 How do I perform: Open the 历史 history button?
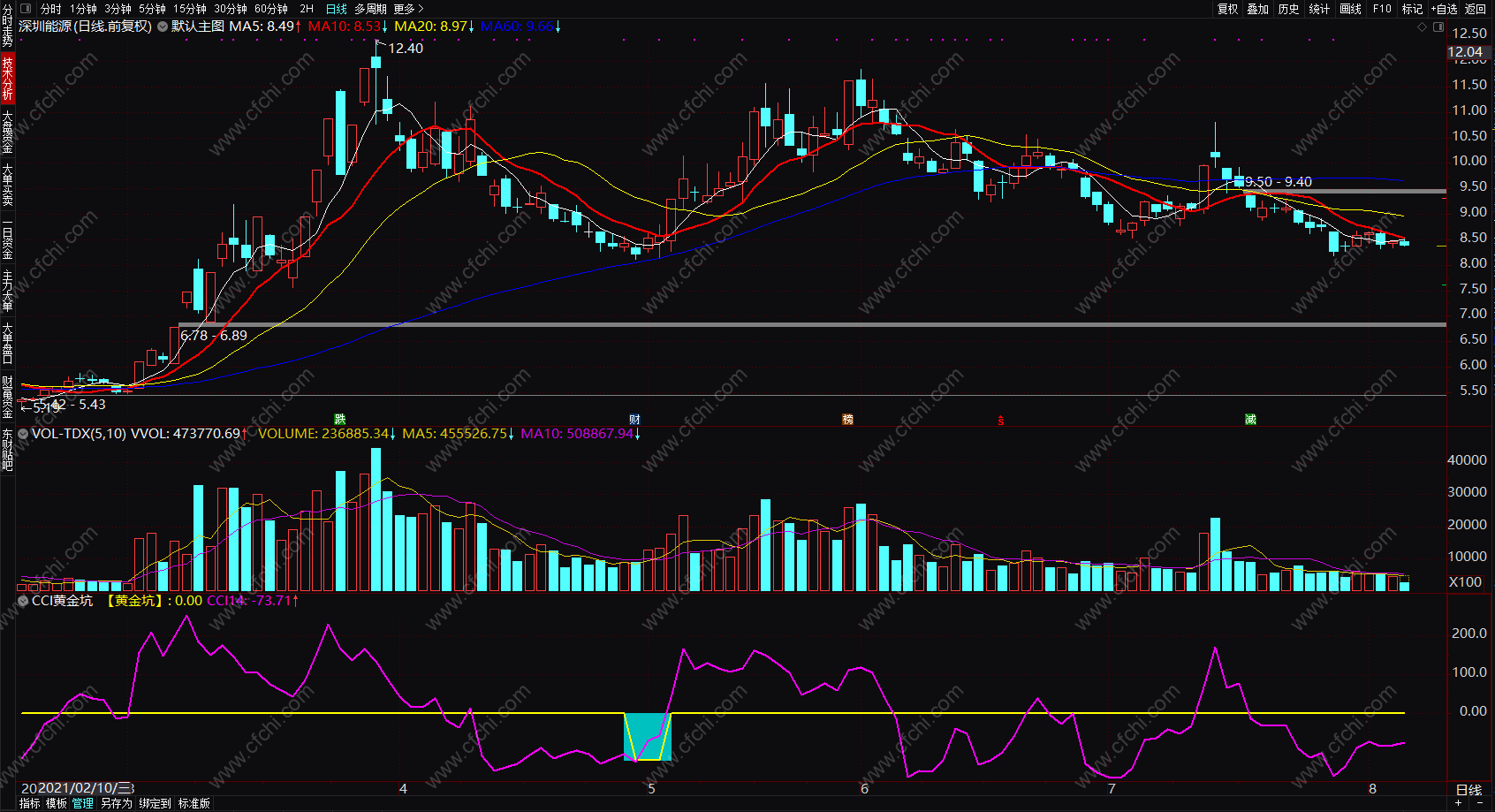tap(1289, 9)
